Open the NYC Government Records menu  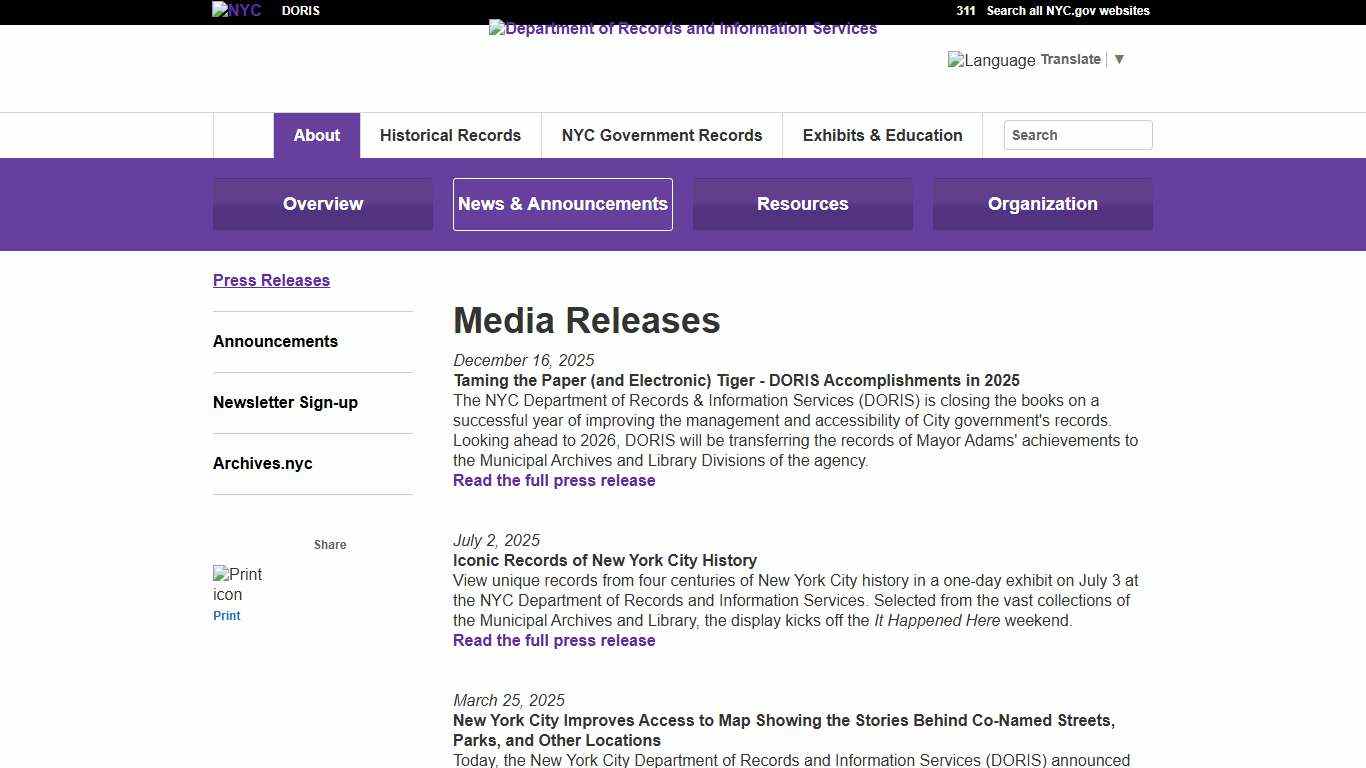click(662, 135)
